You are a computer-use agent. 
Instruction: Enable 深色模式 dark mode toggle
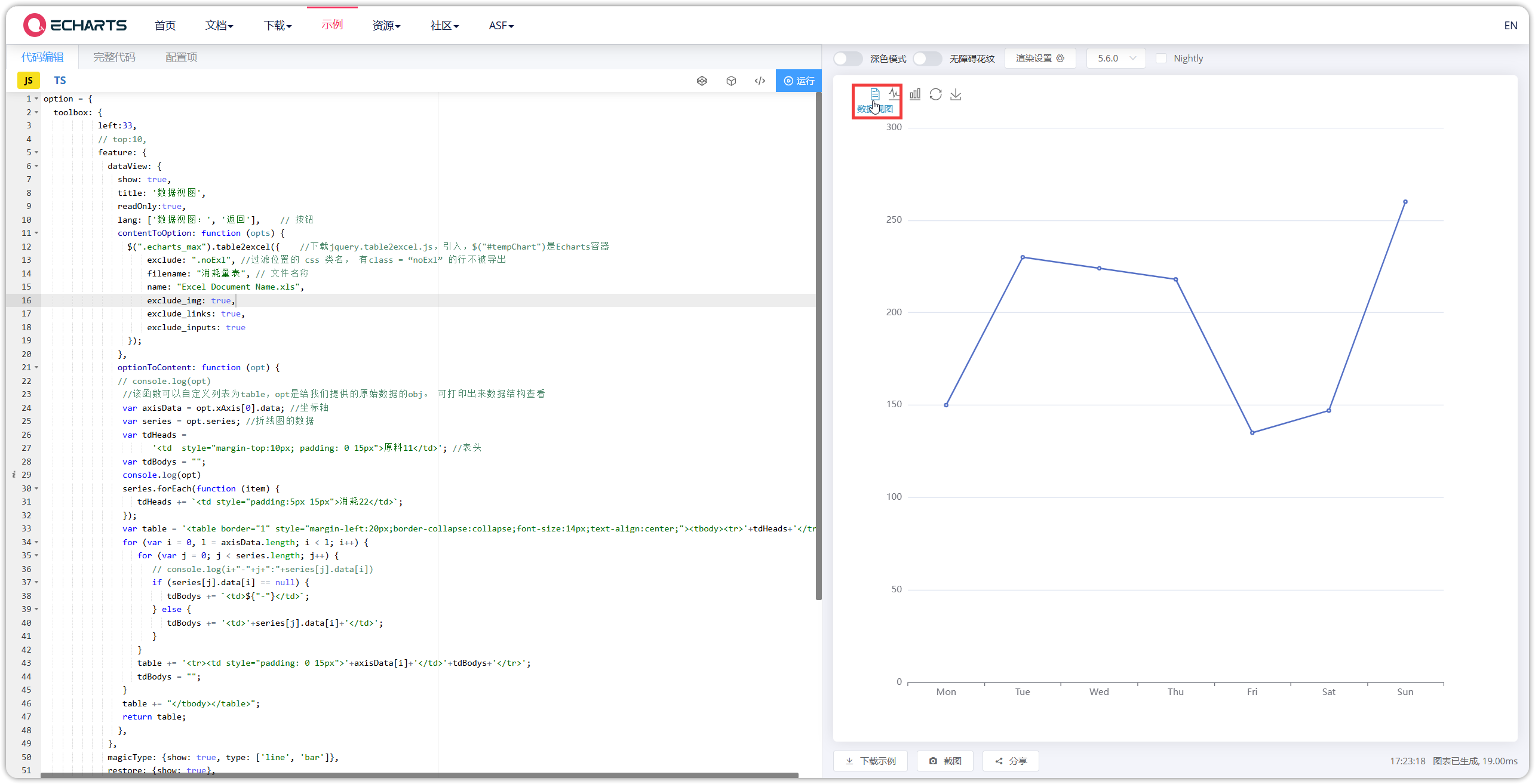[848, 58]
